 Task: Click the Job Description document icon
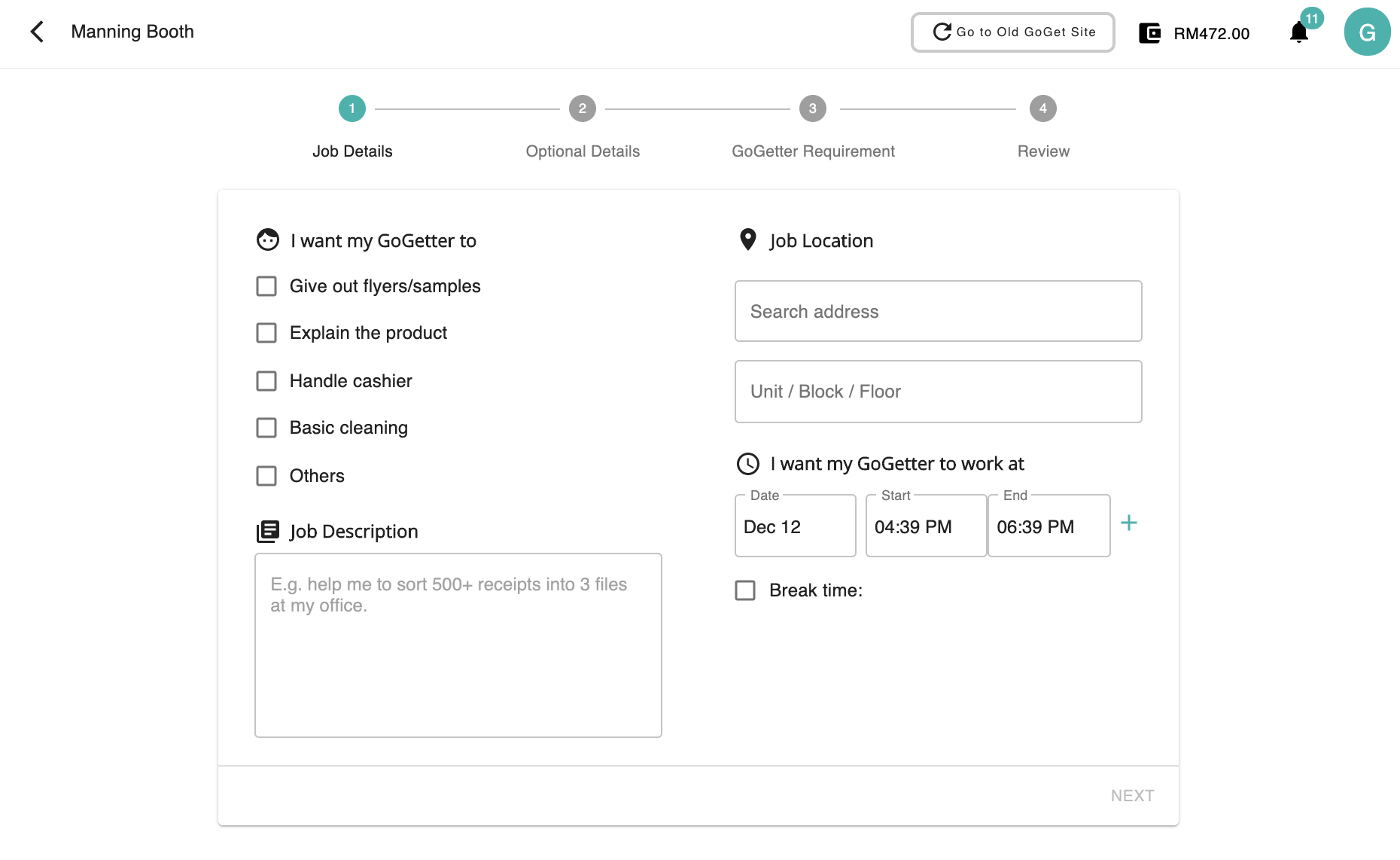(268, 532)
